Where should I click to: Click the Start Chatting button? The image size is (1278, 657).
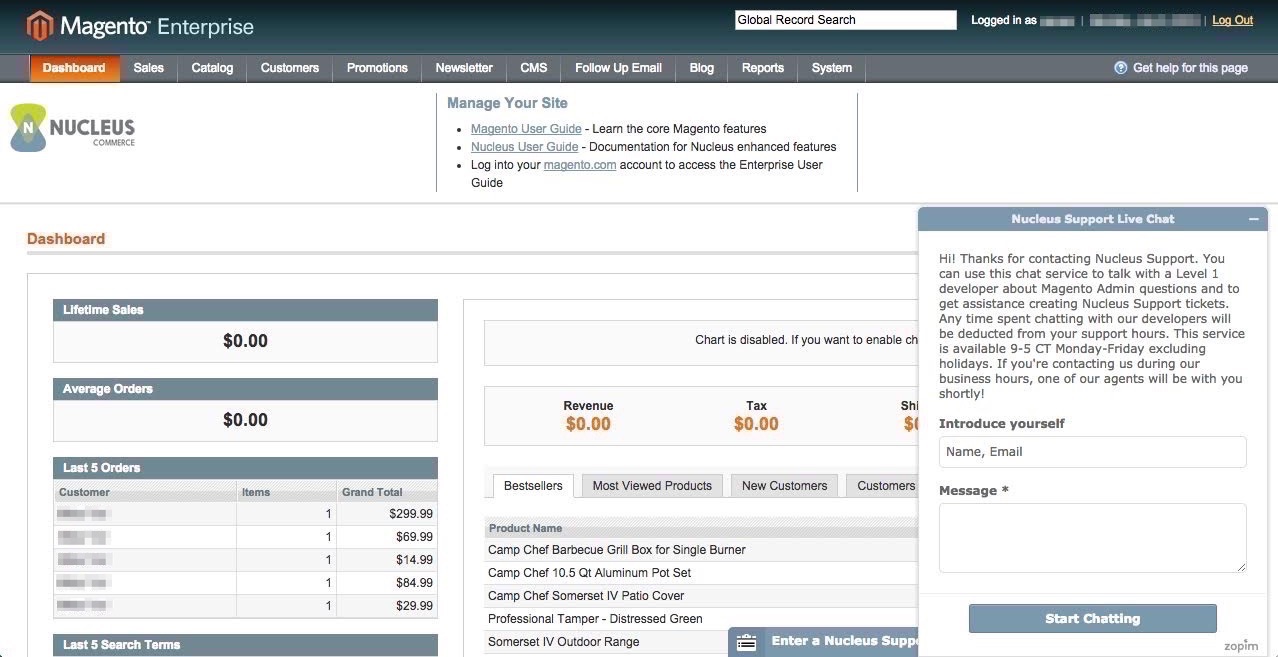1092,619
